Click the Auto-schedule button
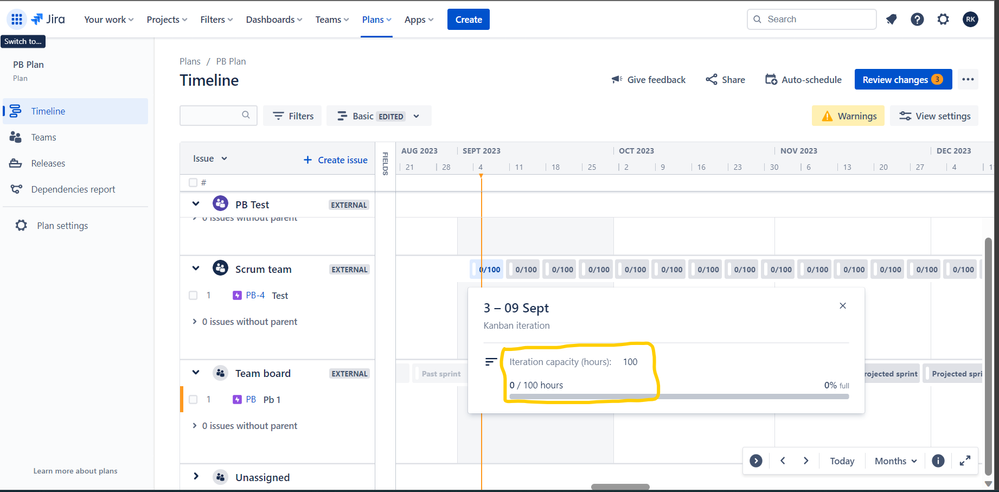 pyautogui.click(x=803, y=80)
